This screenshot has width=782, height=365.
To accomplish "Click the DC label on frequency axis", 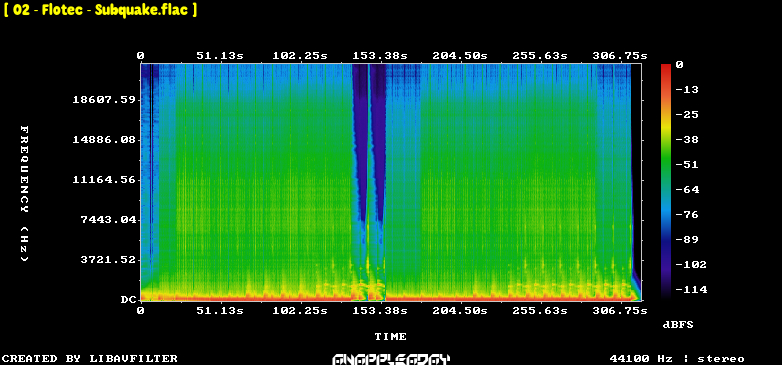I will (128, 300).
